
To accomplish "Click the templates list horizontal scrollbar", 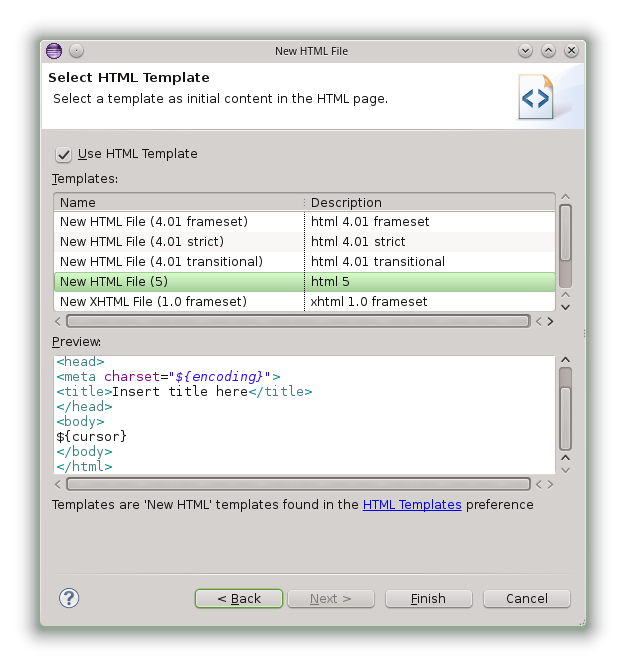I will pyautogui.click(x=298, y=321).
